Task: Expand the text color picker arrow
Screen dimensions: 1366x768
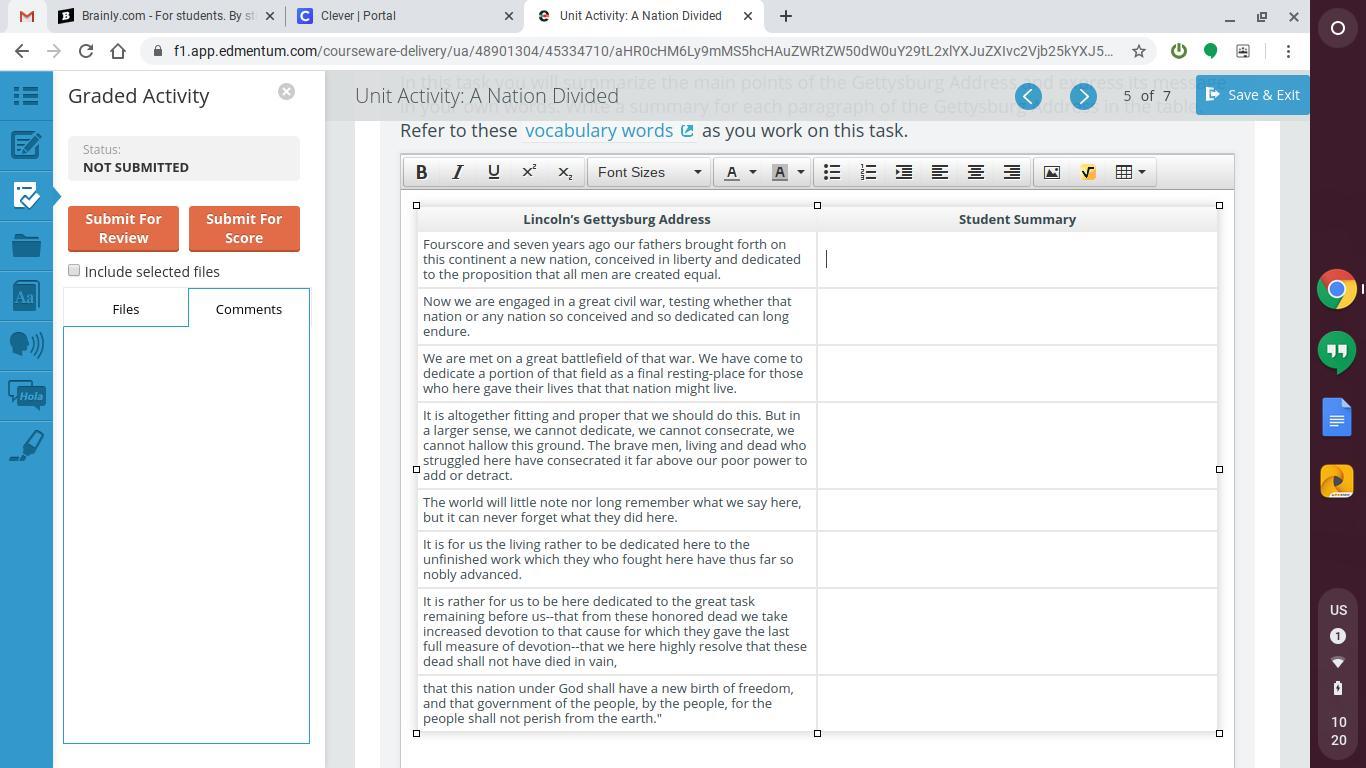Action: [x=753, y=172]
